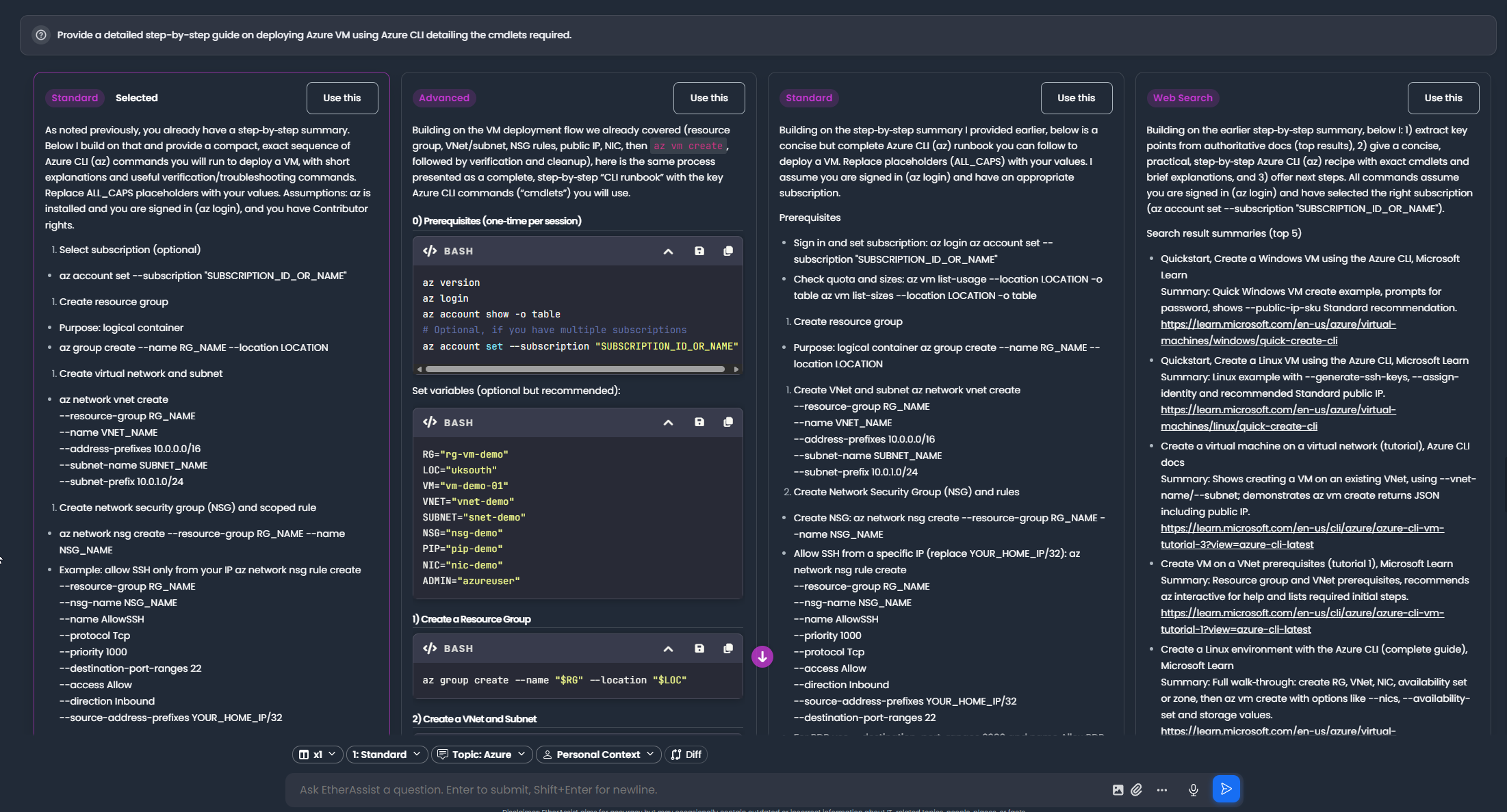Click the RG="rg-vm-demo" code line
1507x812 pixels.
[x=465, y=454]
